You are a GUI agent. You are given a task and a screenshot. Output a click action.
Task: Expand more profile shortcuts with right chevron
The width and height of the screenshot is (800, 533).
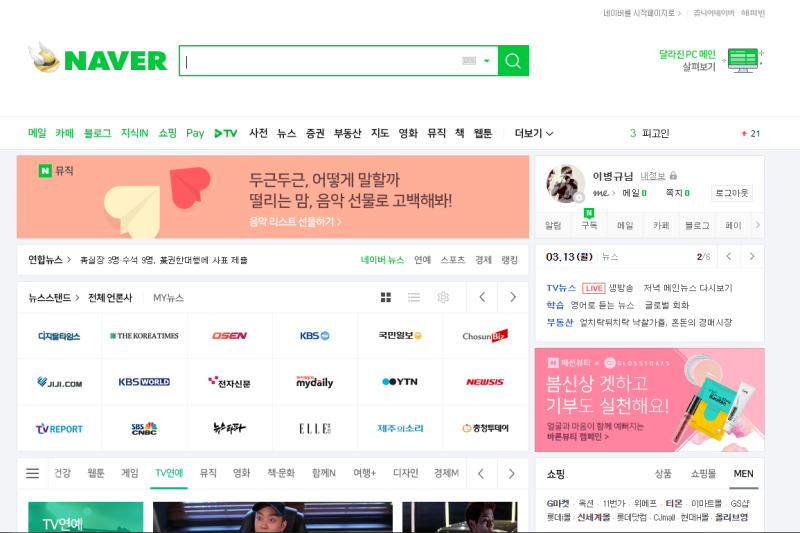(x=758, y=225)
